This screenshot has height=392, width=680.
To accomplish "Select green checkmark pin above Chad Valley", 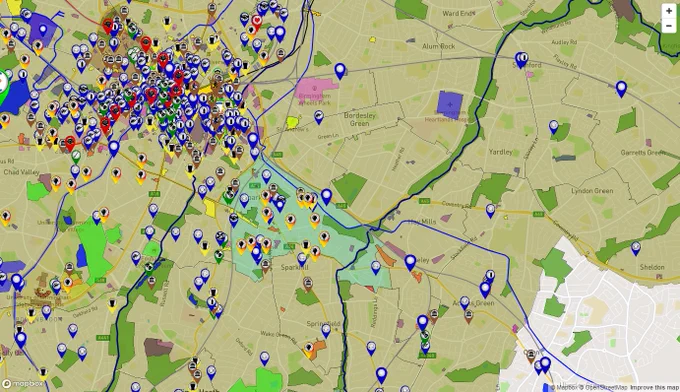I will (76, 157).
